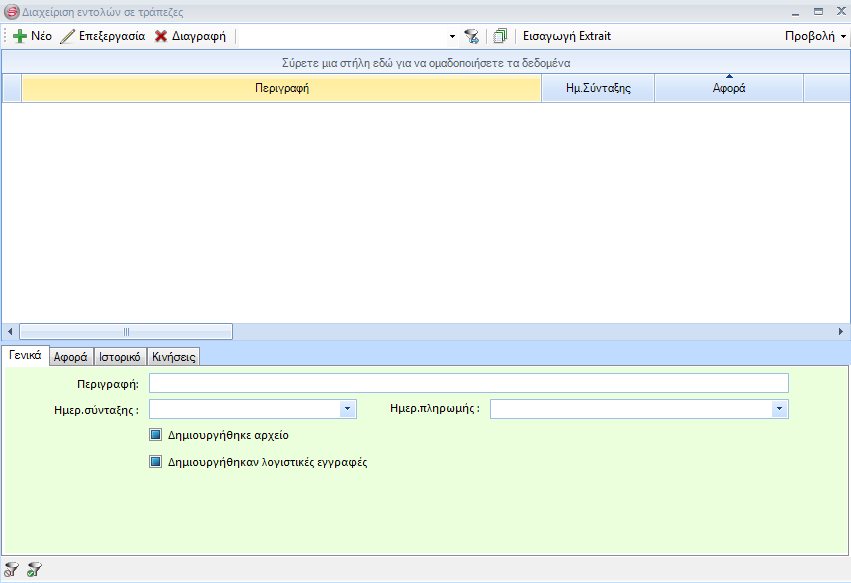The image size is (851, 583).
Task: Open the Ημερ.σύνταξης date dropdown
Action: [347, 409]
